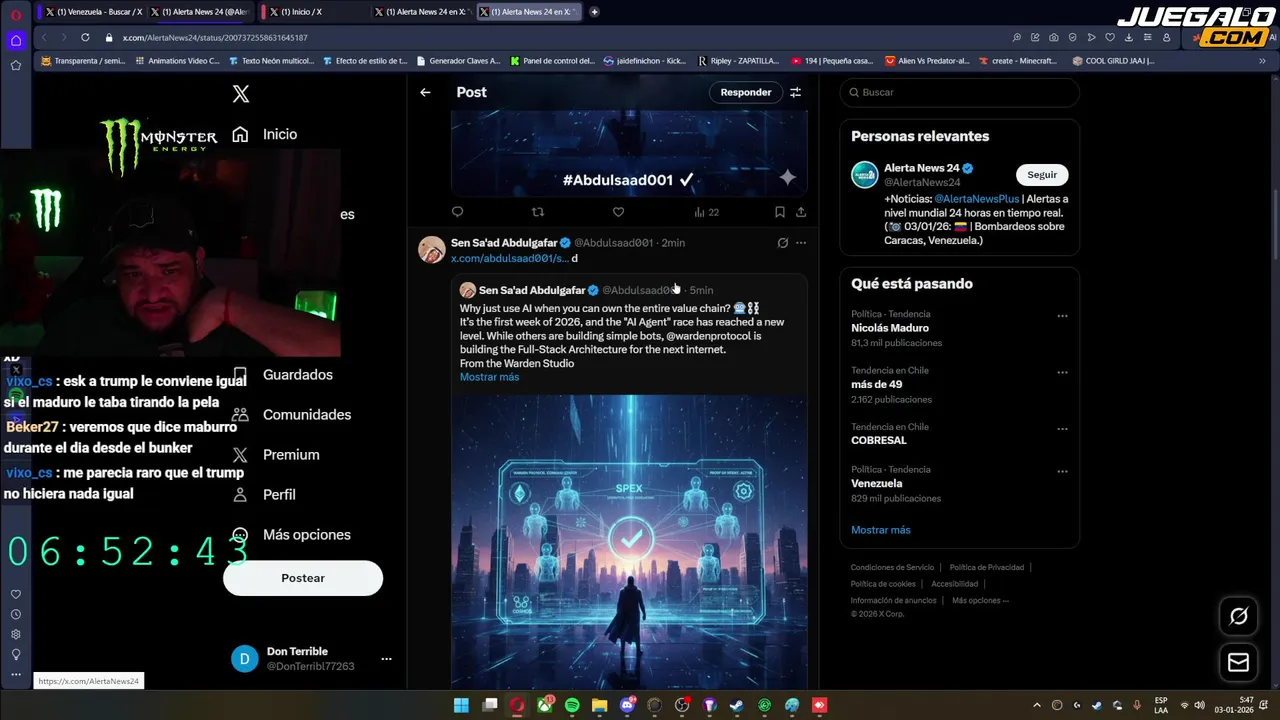This screenshot has height=720, width=1280.
Task: Open Premium in the sidebar
Action: point(275,454)
